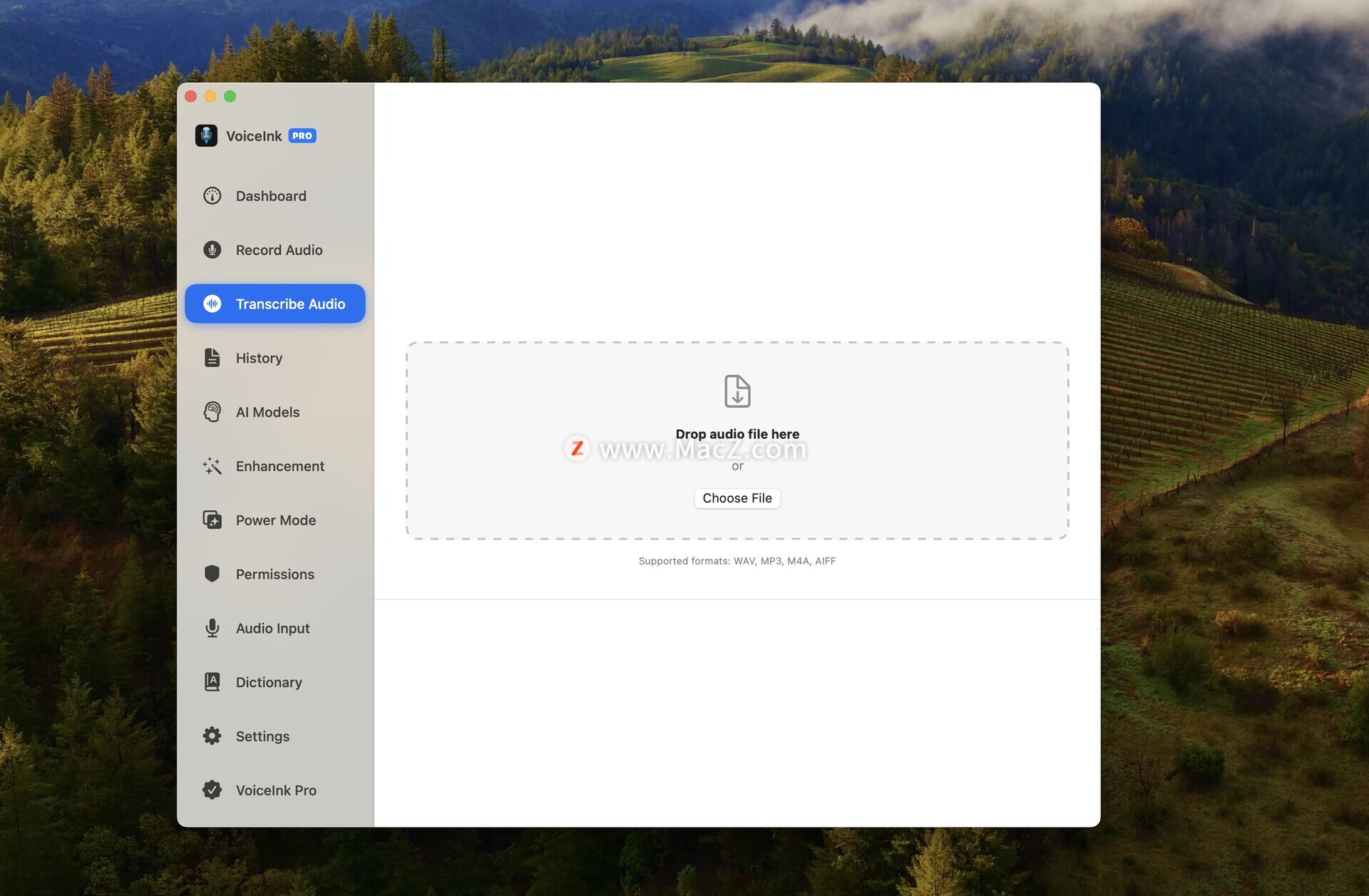This screenshot has height=896, width=1369.
Task: Go to Record Audio
Action: click(x=275, y=249)
